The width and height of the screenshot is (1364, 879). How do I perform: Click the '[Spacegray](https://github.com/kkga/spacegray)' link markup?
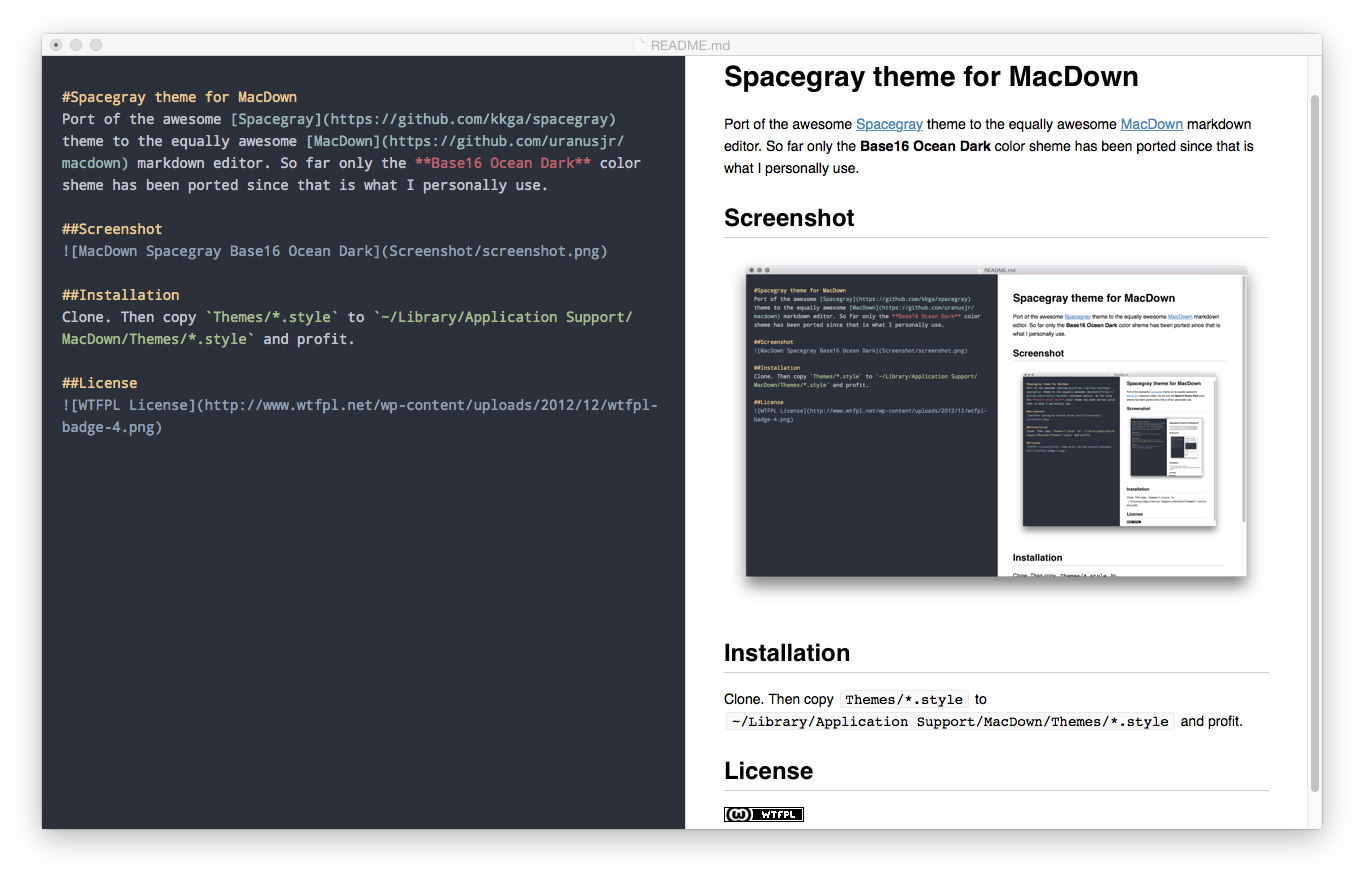[x=423, y=119]
